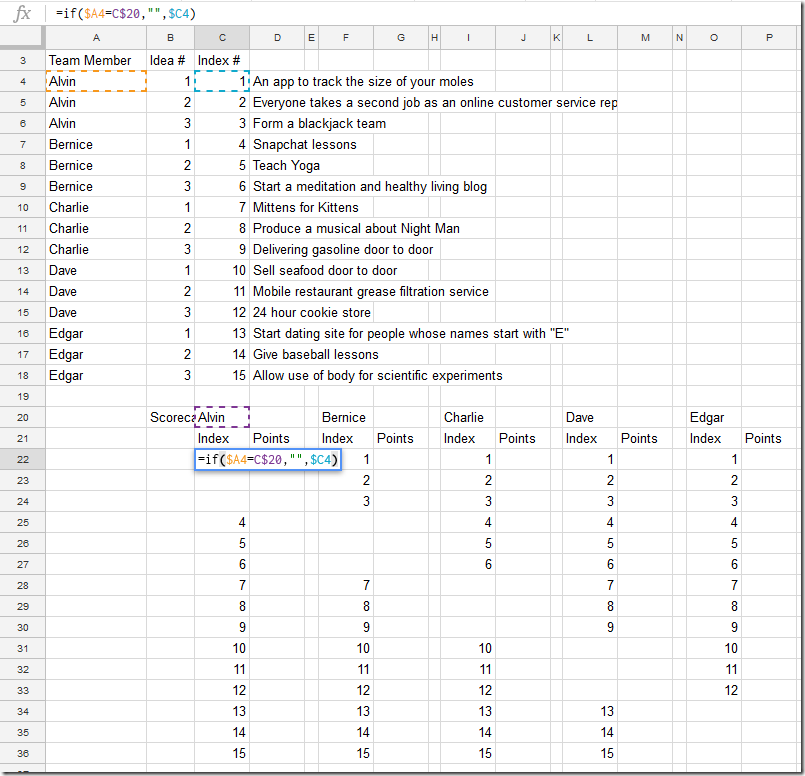The width and height of the screenshot is (805, 776).
Task: Select cell L34 with value 13
Action: coord(590,711)
